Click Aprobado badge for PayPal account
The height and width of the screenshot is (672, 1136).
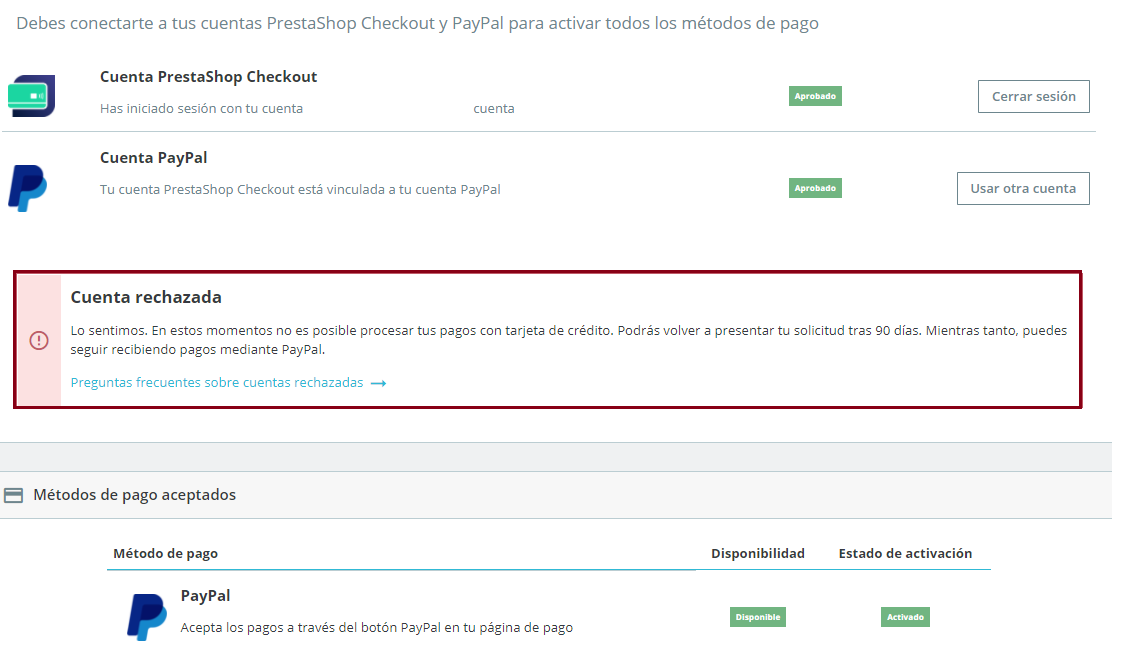(815, 188)
